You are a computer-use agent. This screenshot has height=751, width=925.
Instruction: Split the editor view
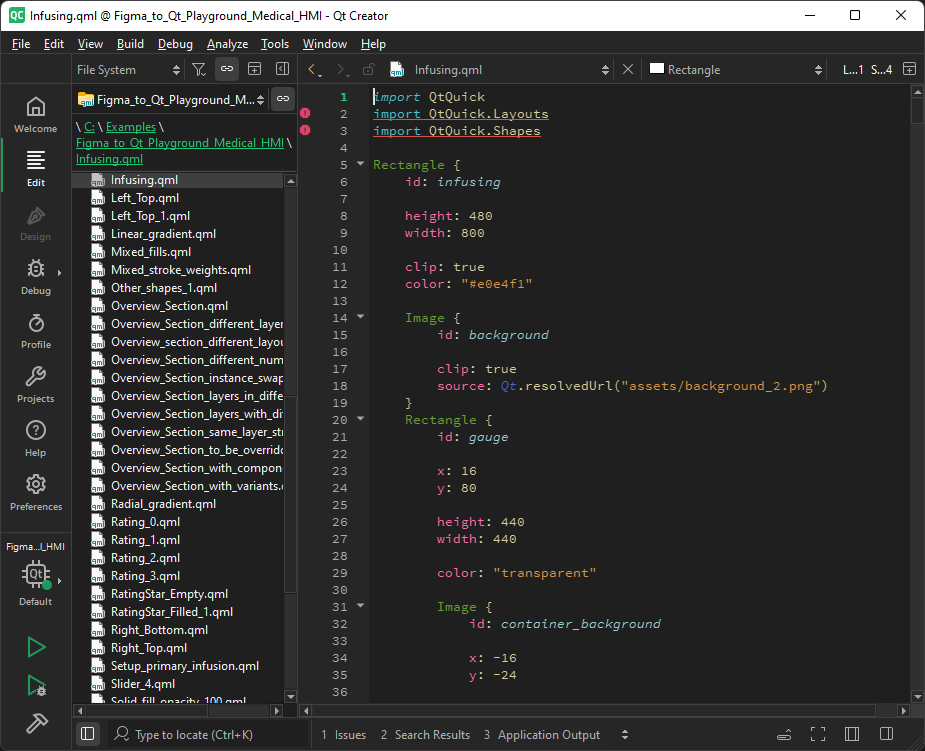click(910, 70)
